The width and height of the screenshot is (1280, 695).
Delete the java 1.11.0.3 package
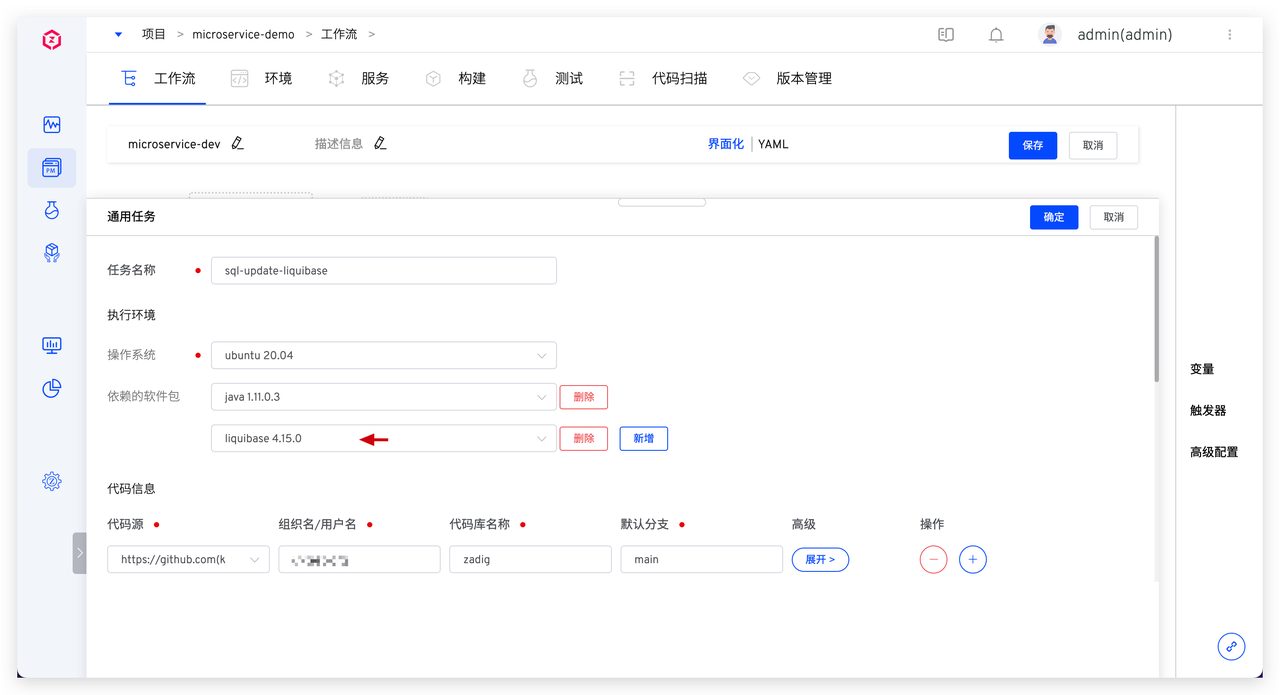[x=584, y=397]
